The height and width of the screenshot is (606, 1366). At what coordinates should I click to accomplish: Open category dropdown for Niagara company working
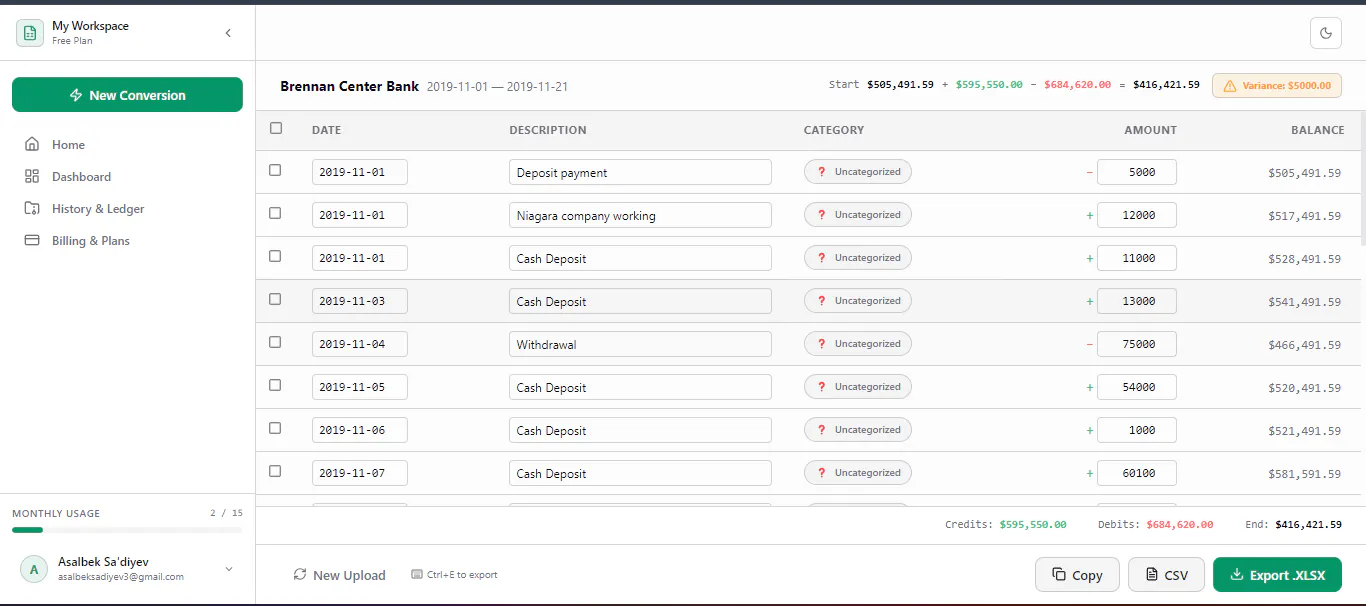point(858,215)
